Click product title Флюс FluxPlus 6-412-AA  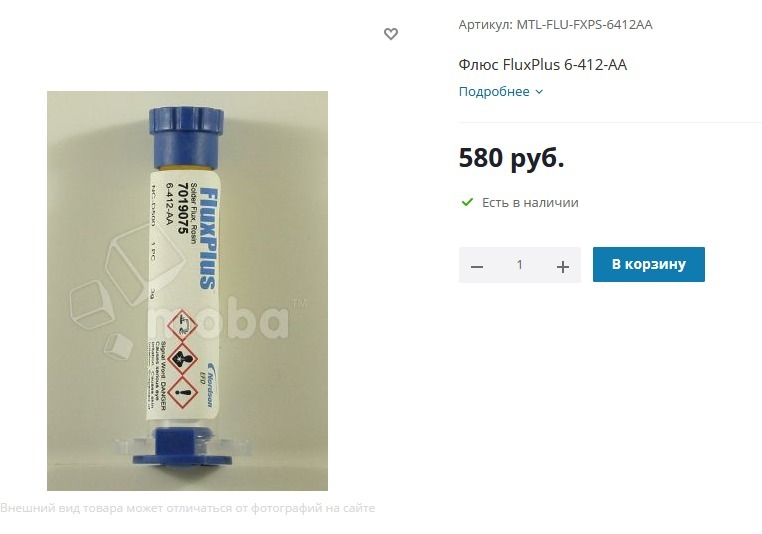(542, 64)
